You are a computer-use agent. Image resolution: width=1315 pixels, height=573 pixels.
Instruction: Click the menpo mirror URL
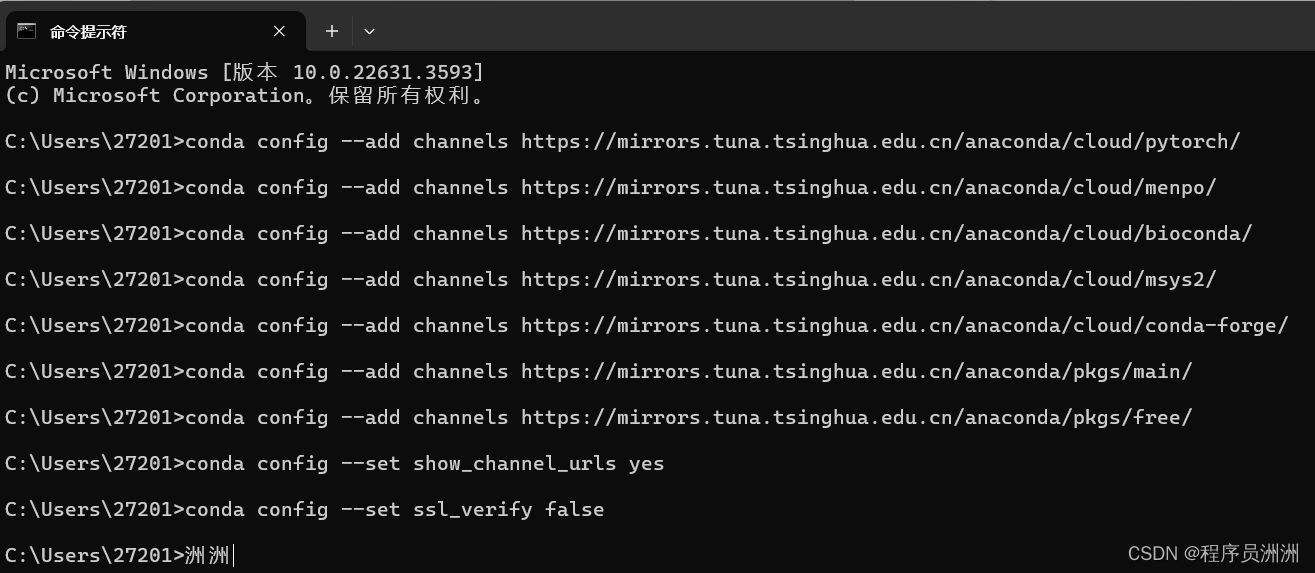click(868, 187)
